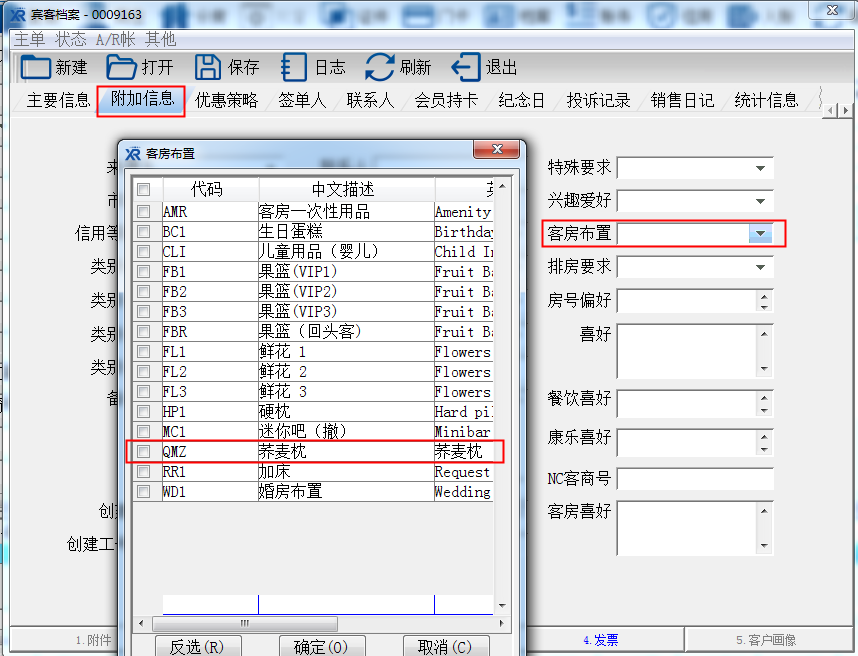Click the NC客商号 input field
This screenshot has width=858, height=656.
coord(695,479)
